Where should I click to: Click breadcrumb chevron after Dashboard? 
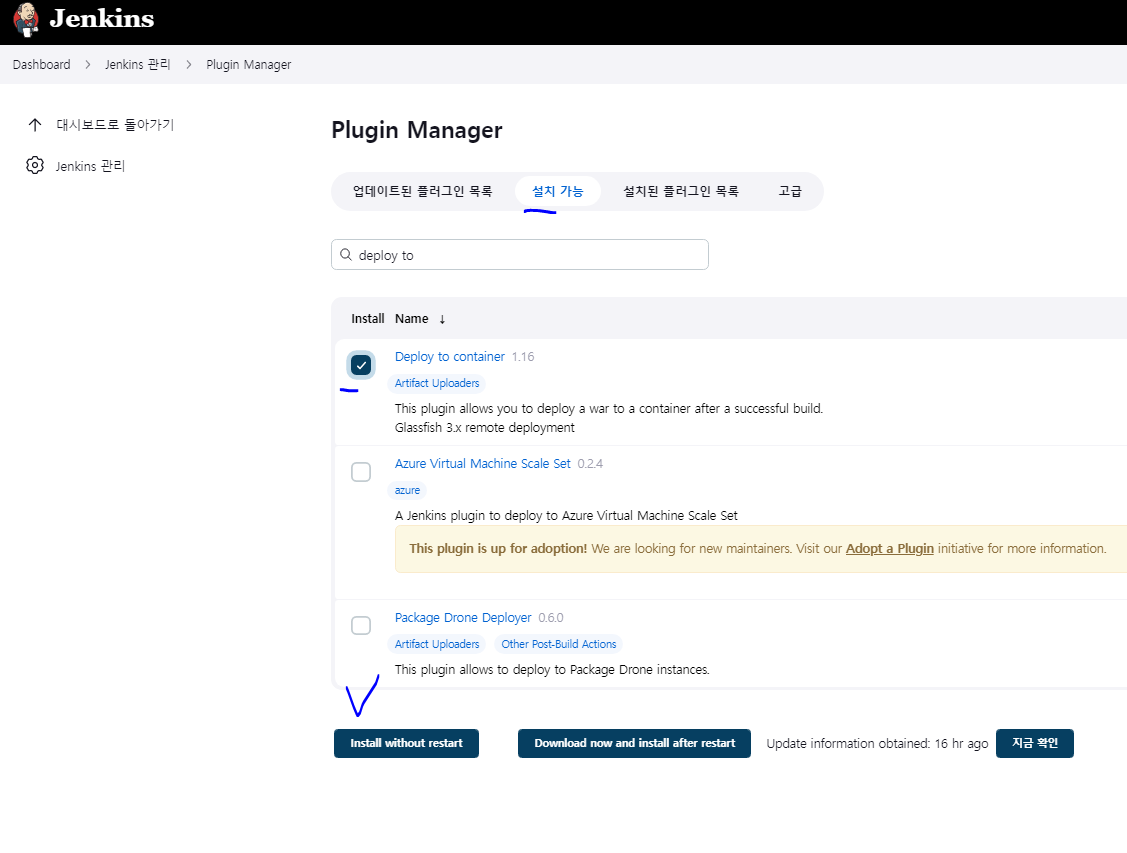(88, 65)
